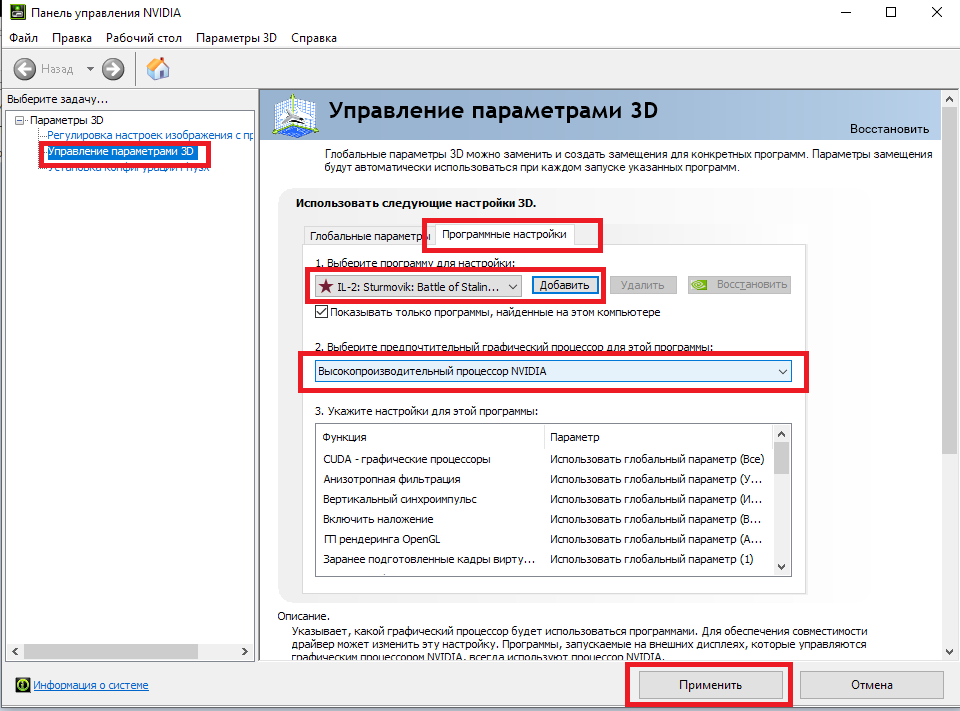Click the task tree horizontal scrollbar thumb
The width and height of the screenshot is (960, 711).
pos(110,652)
